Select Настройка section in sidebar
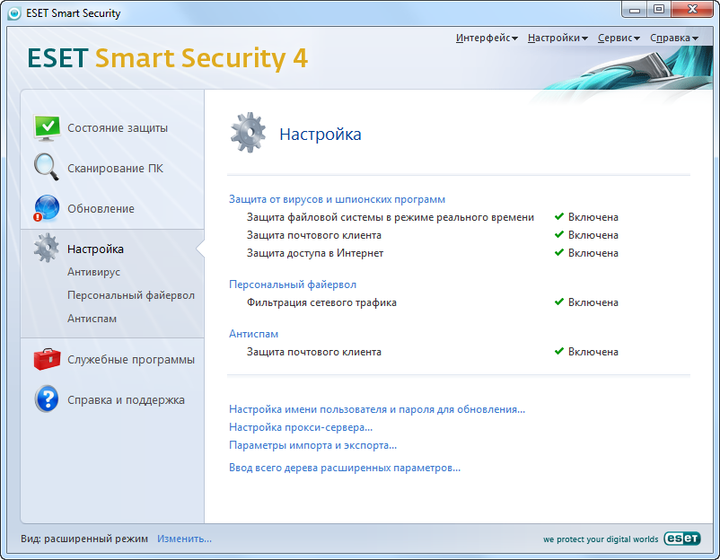Screen dimensions: 720x560 [x=96, y=249]
